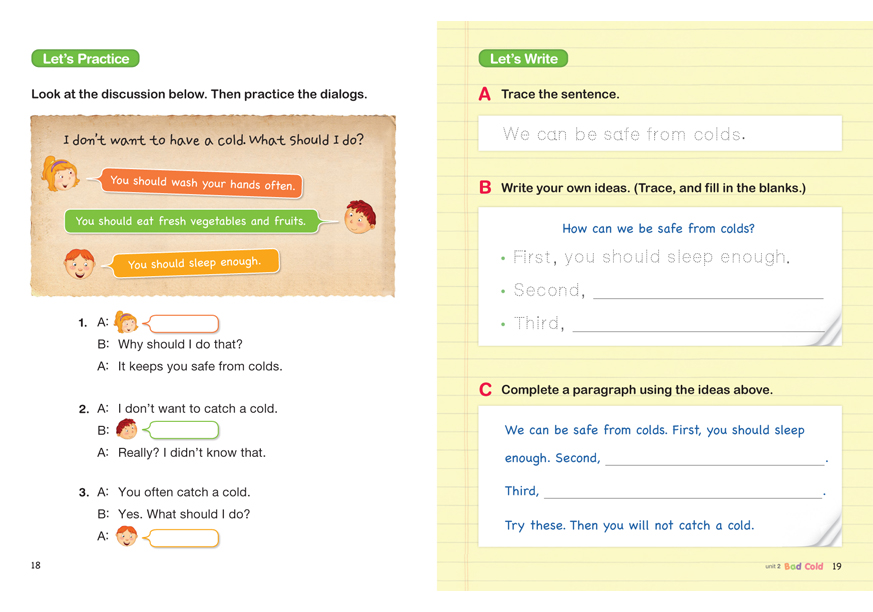
Task: Click the empty answer bubble in dialog 3
Action: (x=184, y=538)
